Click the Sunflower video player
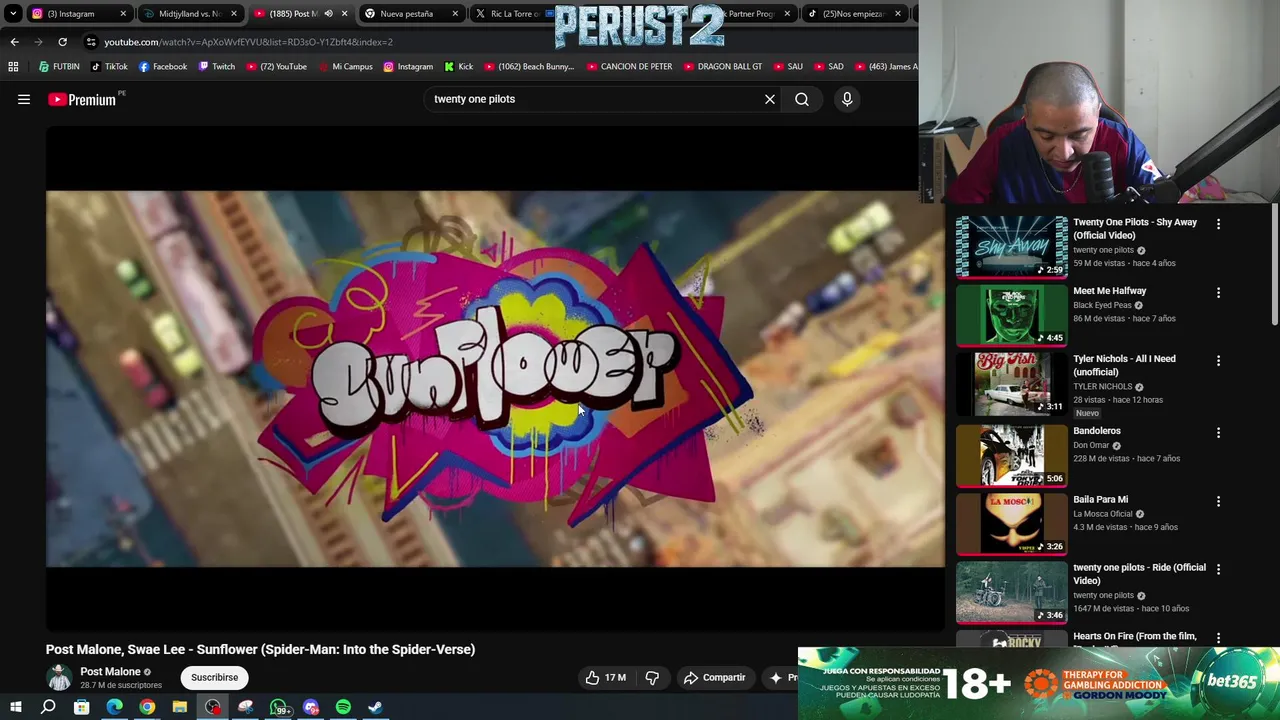1280x720 pixels. (495, 378)
